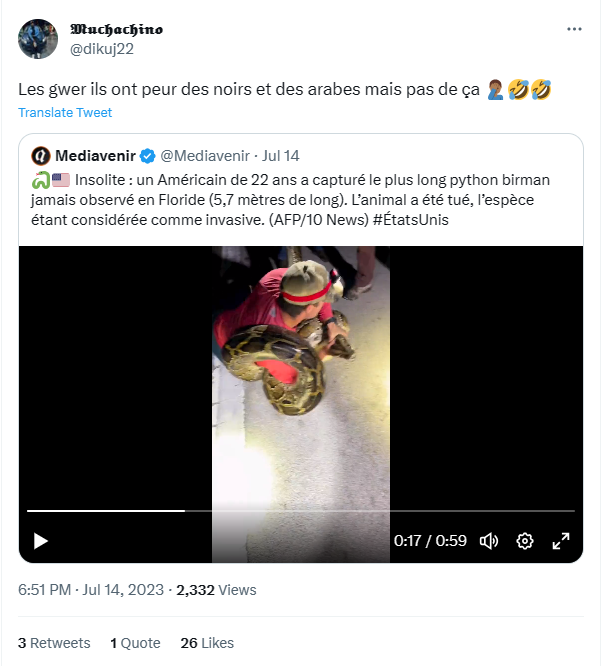
Task: Seek using the video progress bar
Action: point(300,511)
